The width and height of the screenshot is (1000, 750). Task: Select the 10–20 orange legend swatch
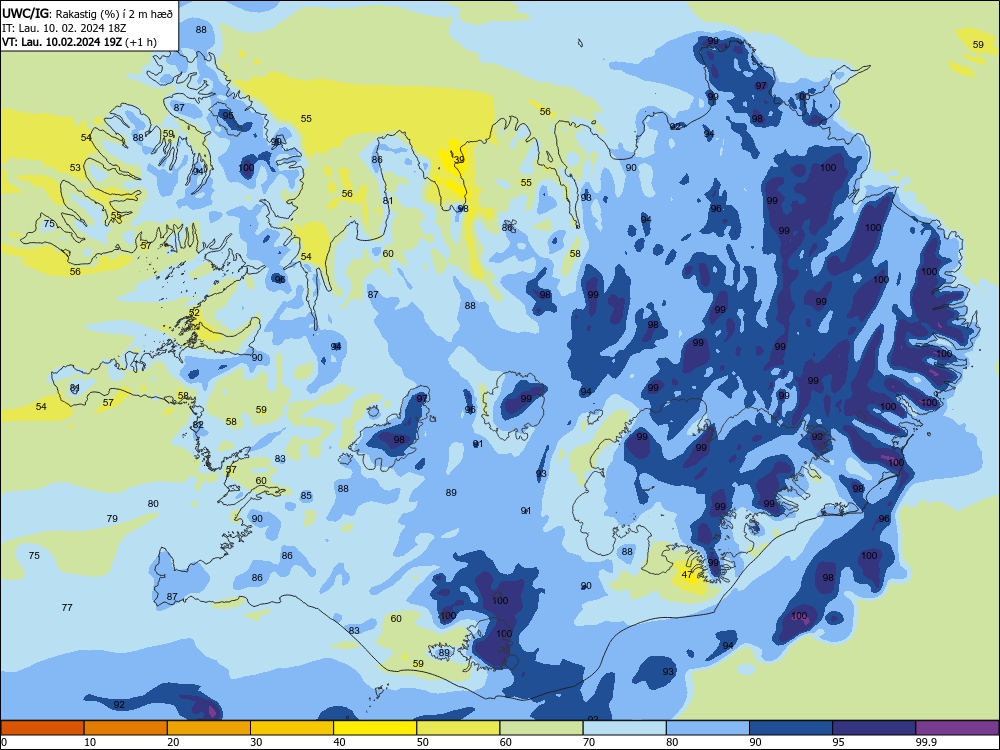(126, 728)
